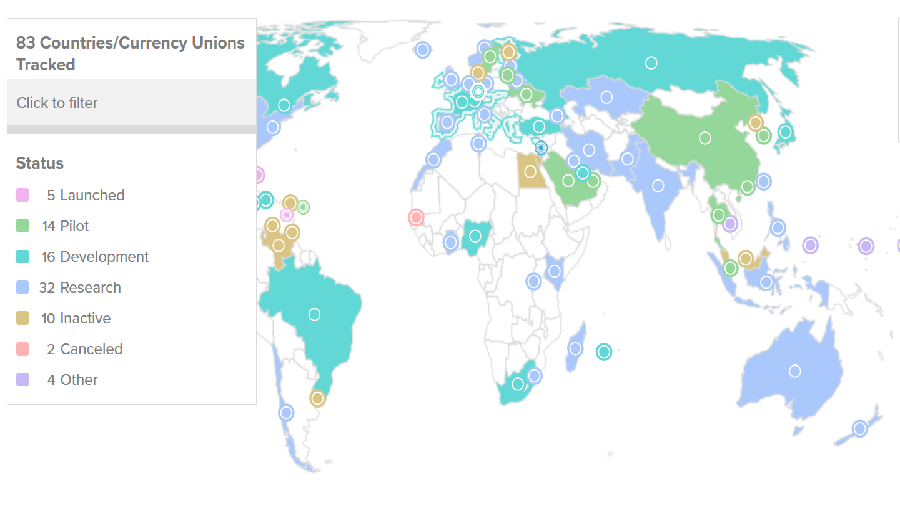Select the Spain map marker
900x506 pixels.
[x=447, y=122]
